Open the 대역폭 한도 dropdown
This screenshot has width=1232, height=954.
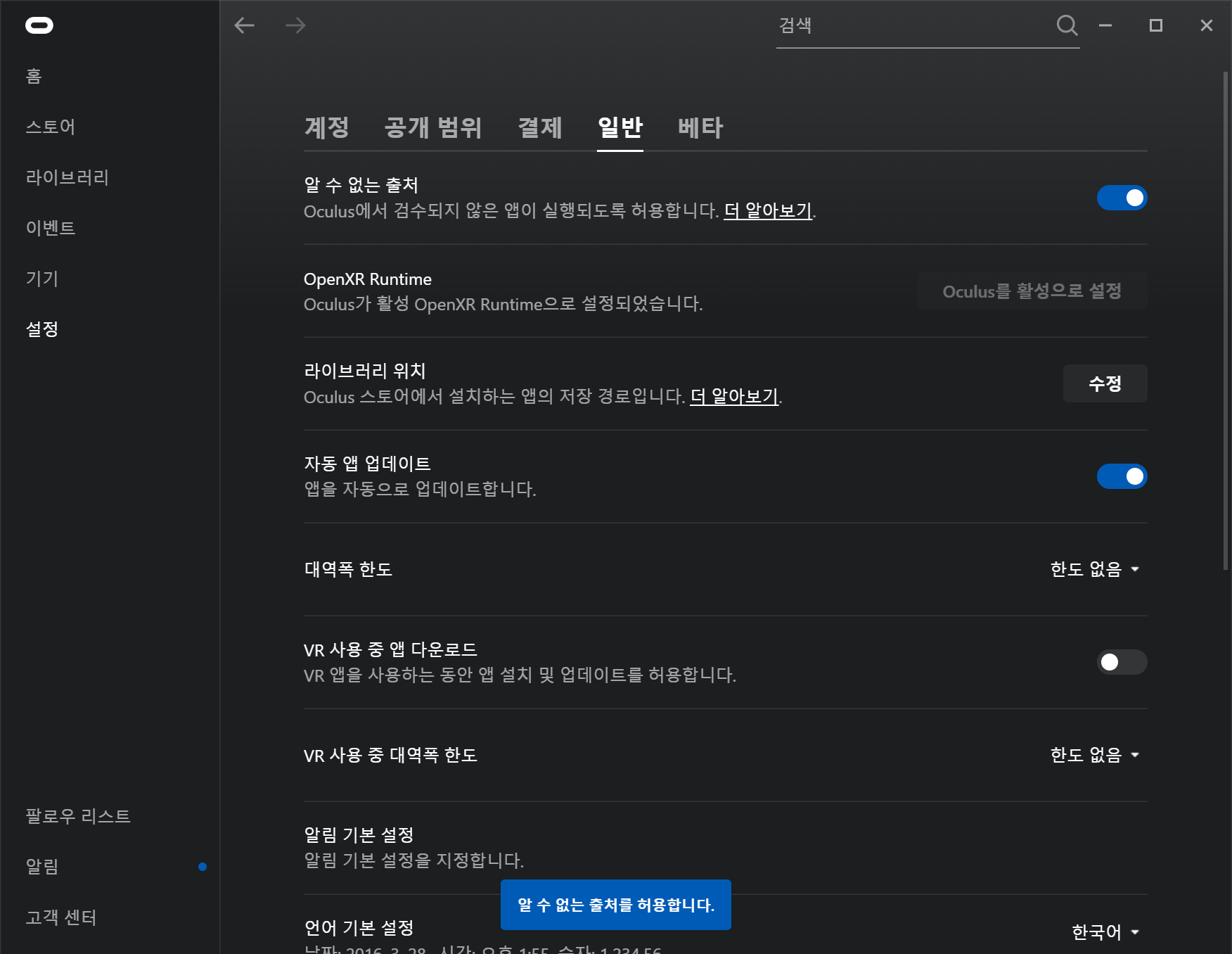(x=1095, y=569)
